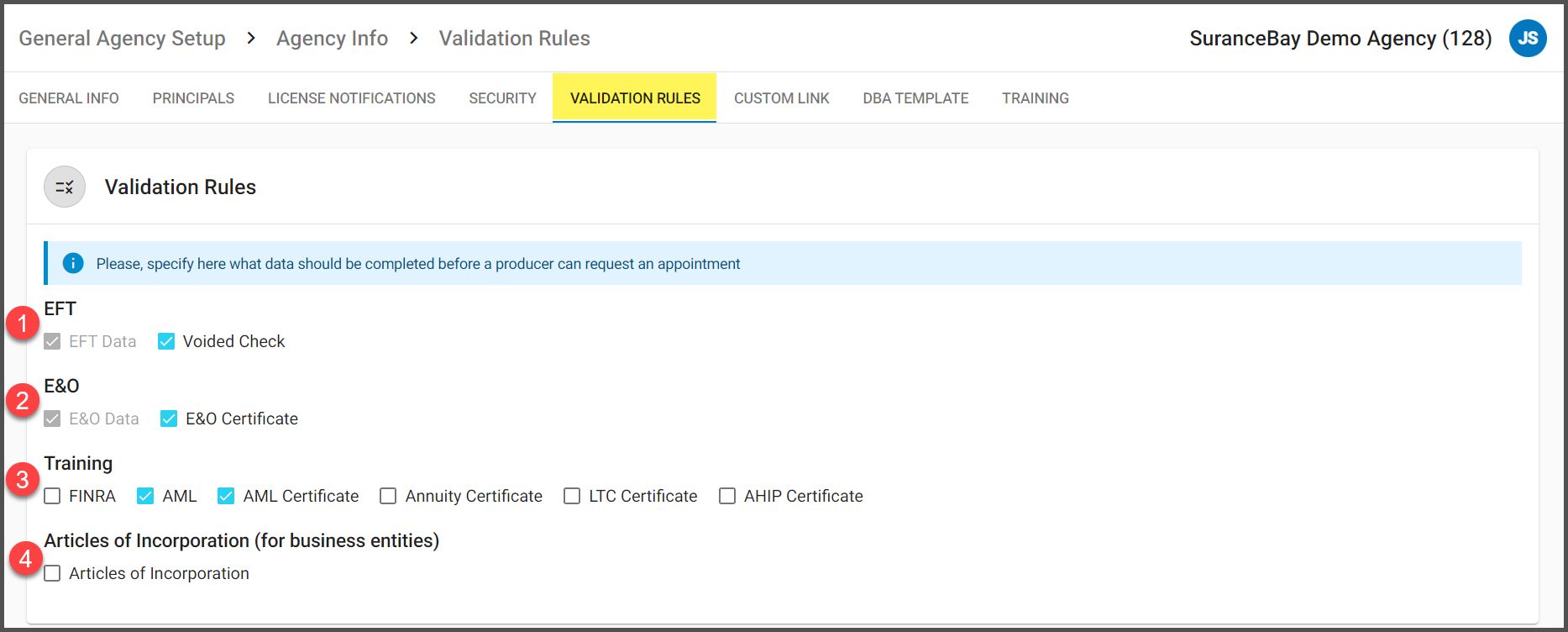
Task: Go to the License Notifications tab
Action: (x=351, y=98)
